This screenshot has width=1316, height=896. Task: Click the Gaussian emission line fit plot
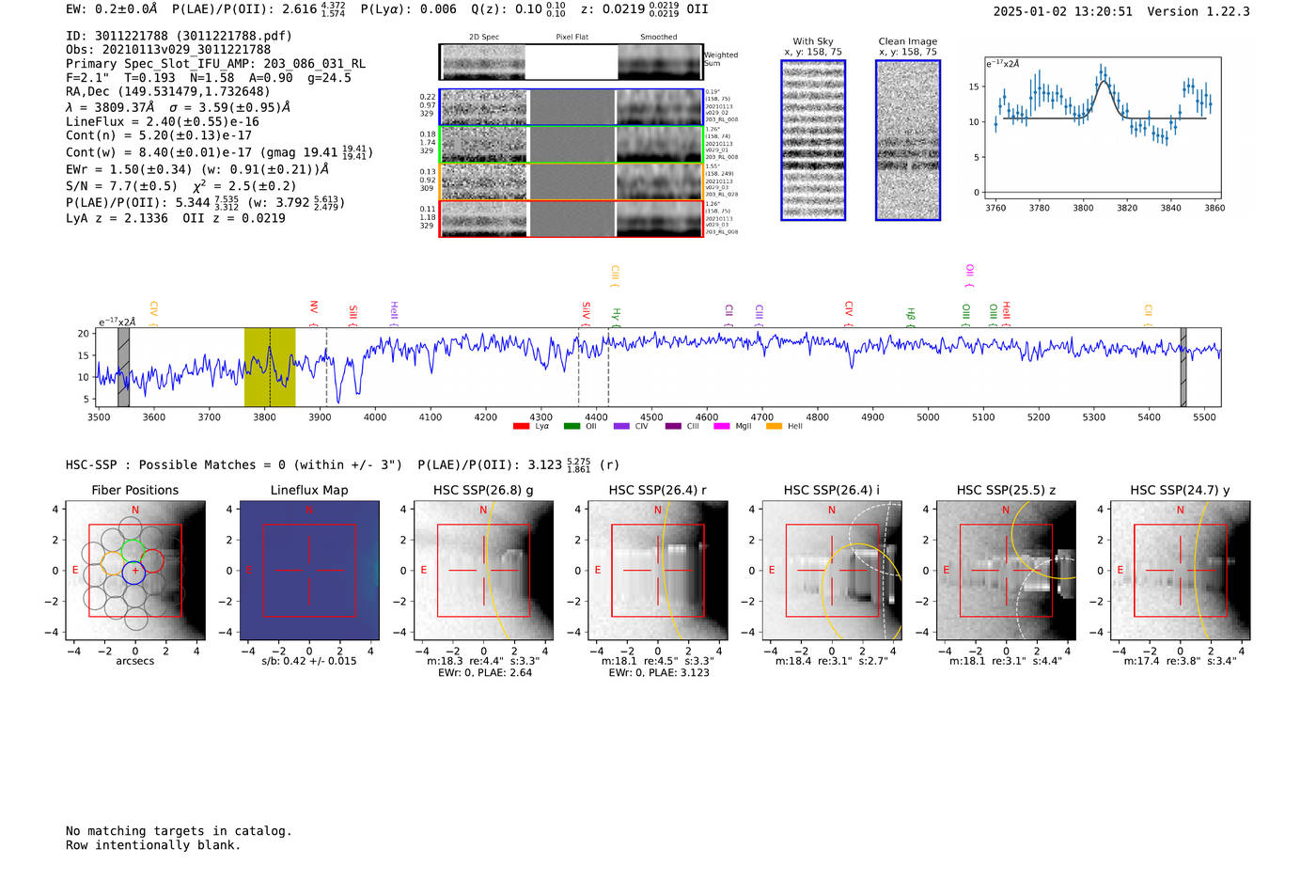(x=1102, y=129)
